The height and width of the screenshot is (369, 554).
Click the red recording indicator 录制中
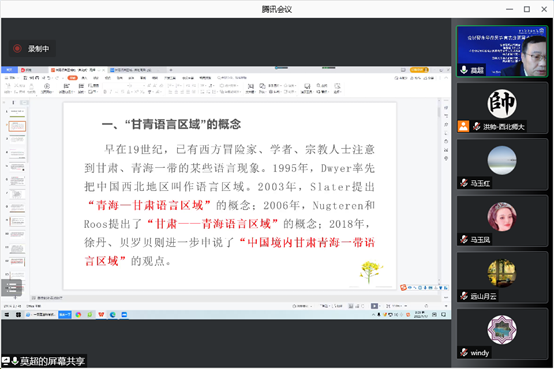coord(31,48)
